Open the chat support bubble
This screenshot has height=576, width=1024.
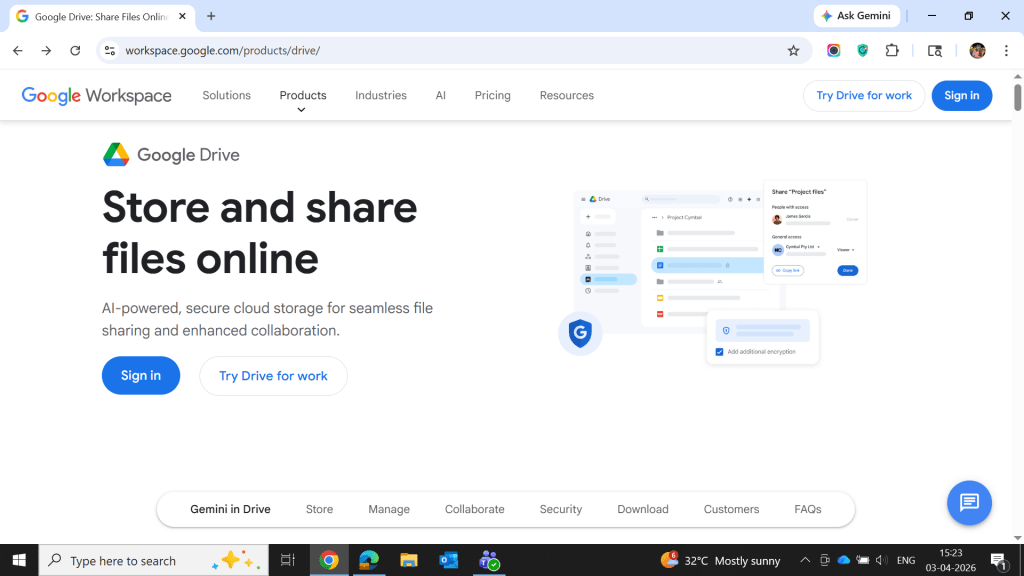[x=968, y=503]
